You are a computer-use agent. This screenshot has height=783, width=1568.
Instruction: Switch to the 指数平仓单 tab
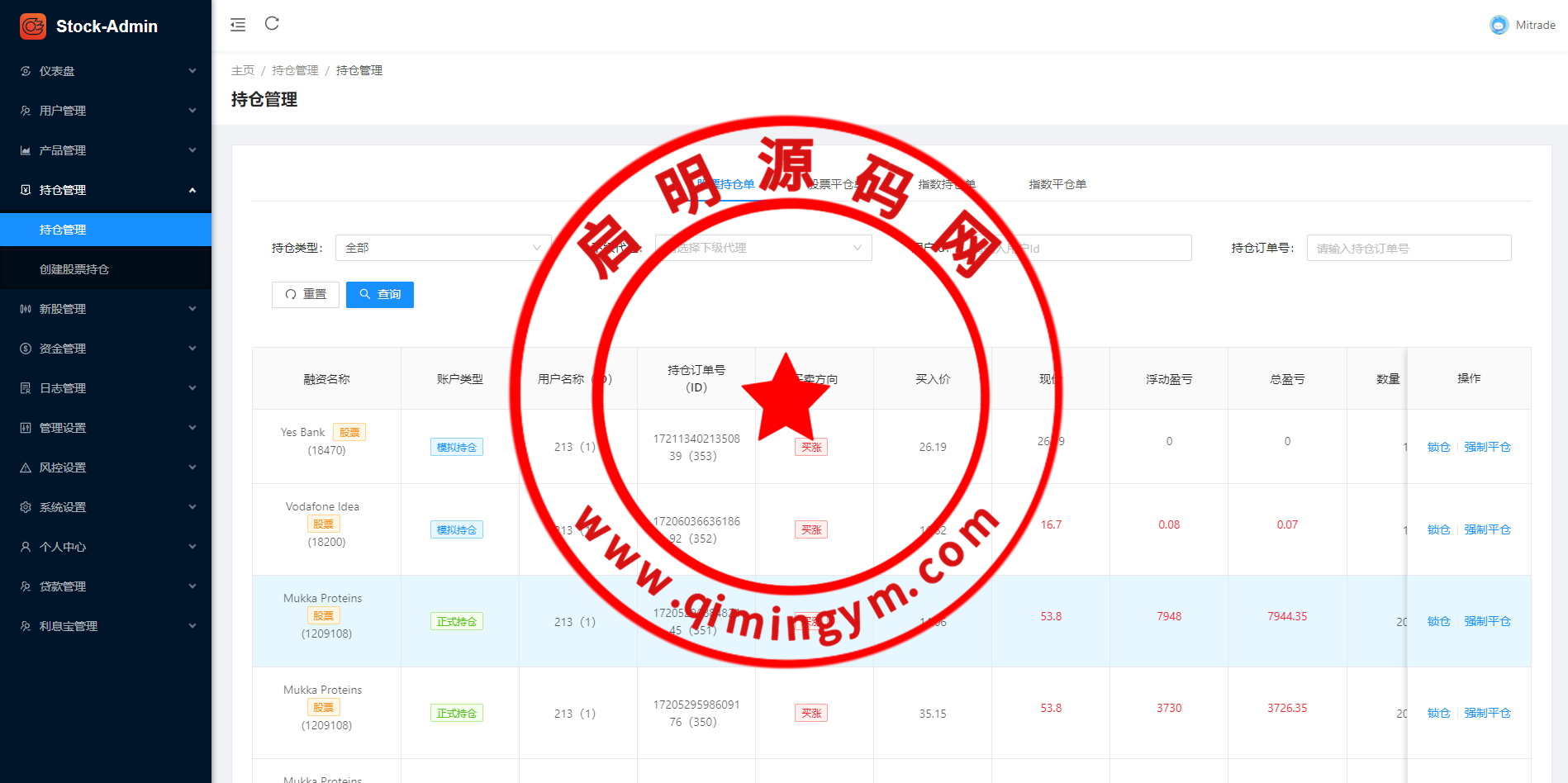1057,184
